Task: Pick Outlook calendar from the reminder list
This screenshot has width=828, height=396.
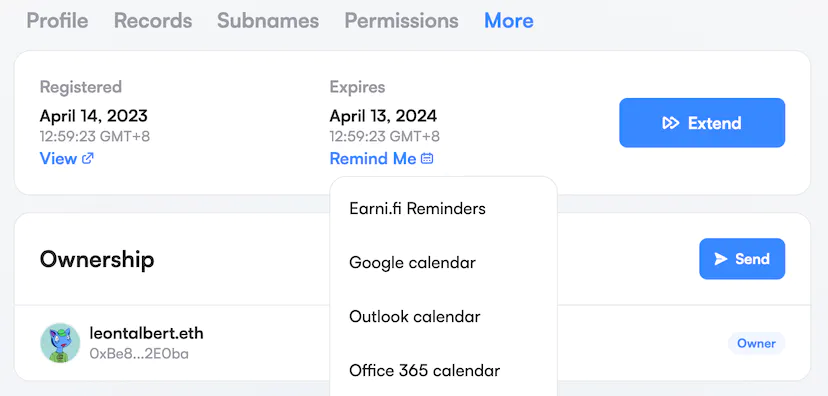Action: 415,316
